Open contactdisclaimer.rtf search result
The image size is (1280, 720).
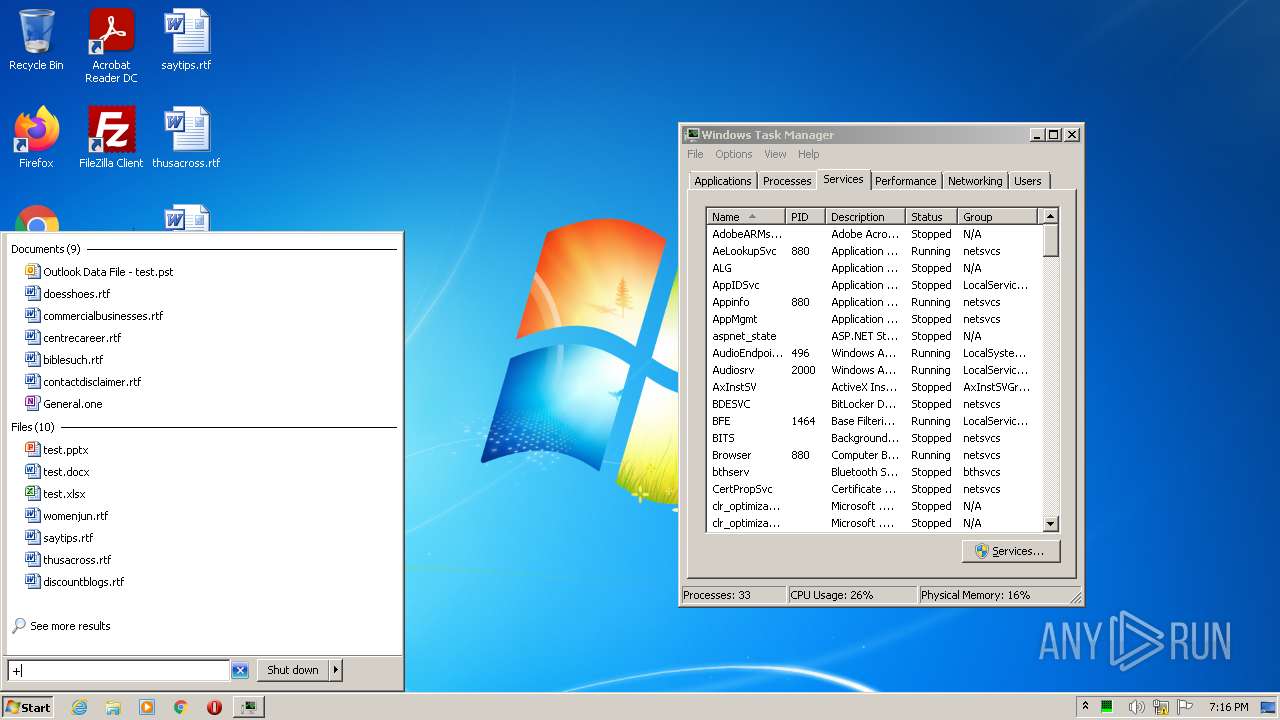(83, 382)
